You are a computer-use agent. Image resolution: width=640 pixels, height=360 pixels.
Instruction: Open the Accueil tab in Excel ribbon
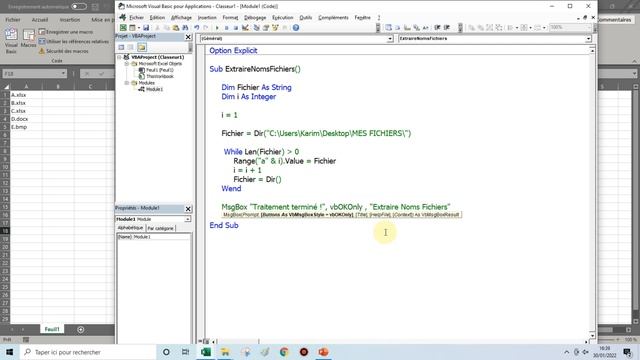40,20
